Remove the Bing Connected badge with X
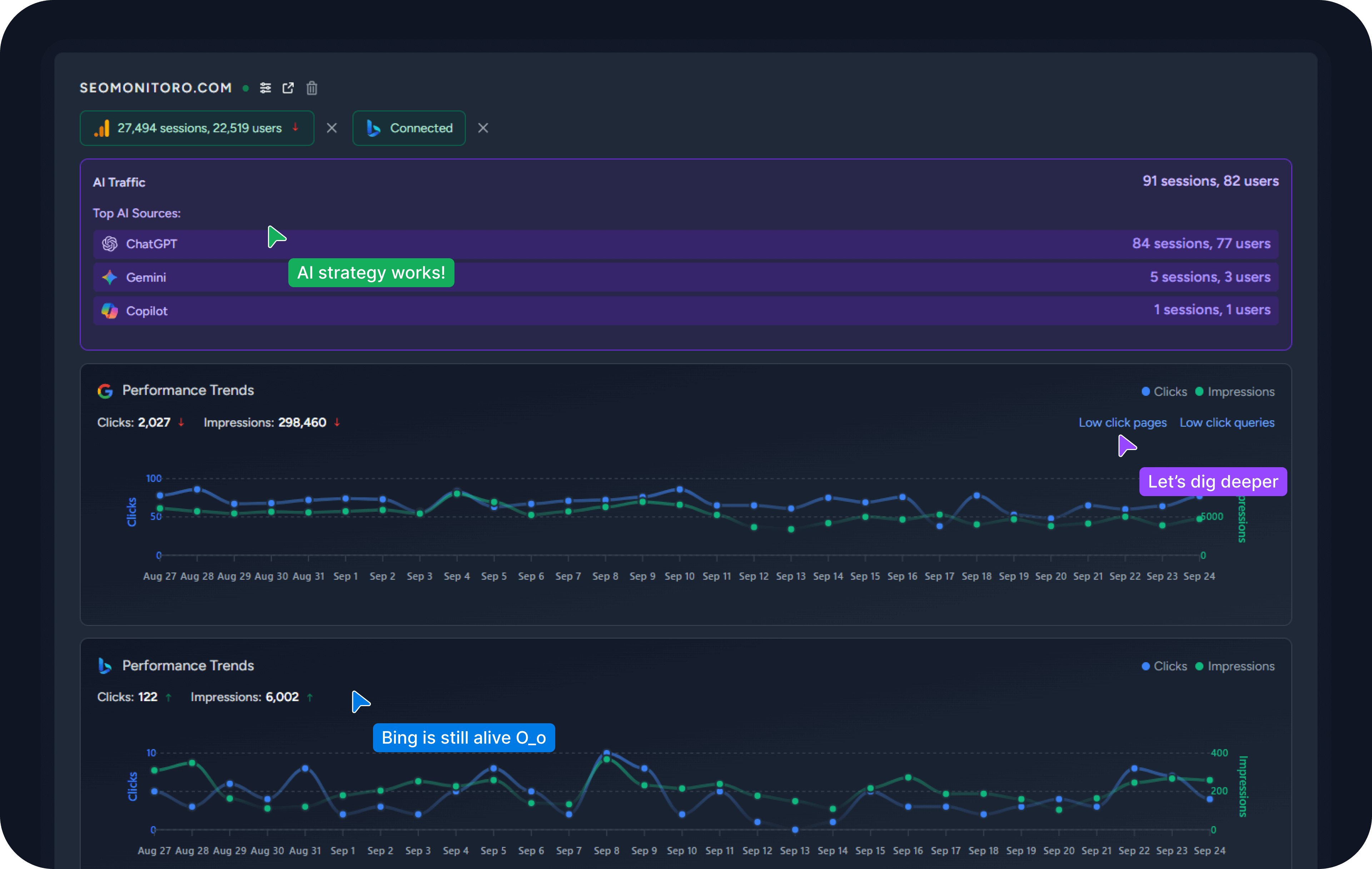The height and width of the screenshot is (869, 1372). [x=483, y=128]
